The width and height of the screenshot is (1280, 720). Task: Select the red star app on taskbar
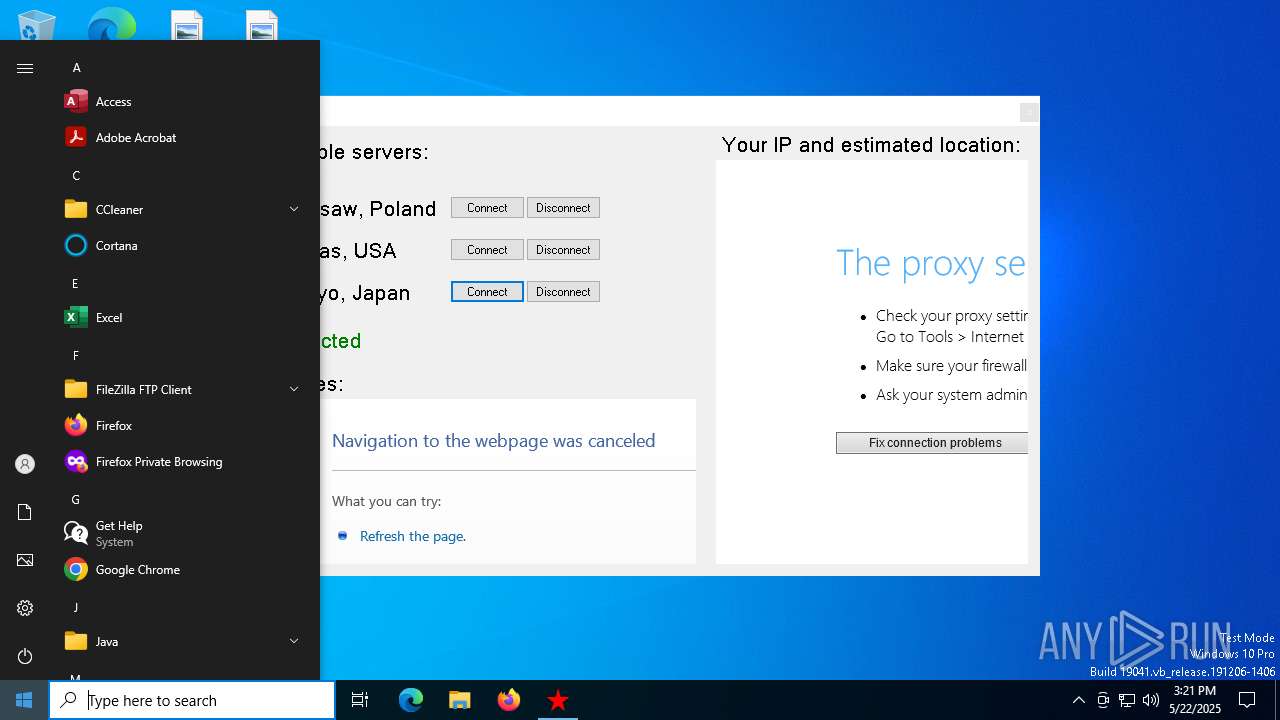click(x=558, y=700)
